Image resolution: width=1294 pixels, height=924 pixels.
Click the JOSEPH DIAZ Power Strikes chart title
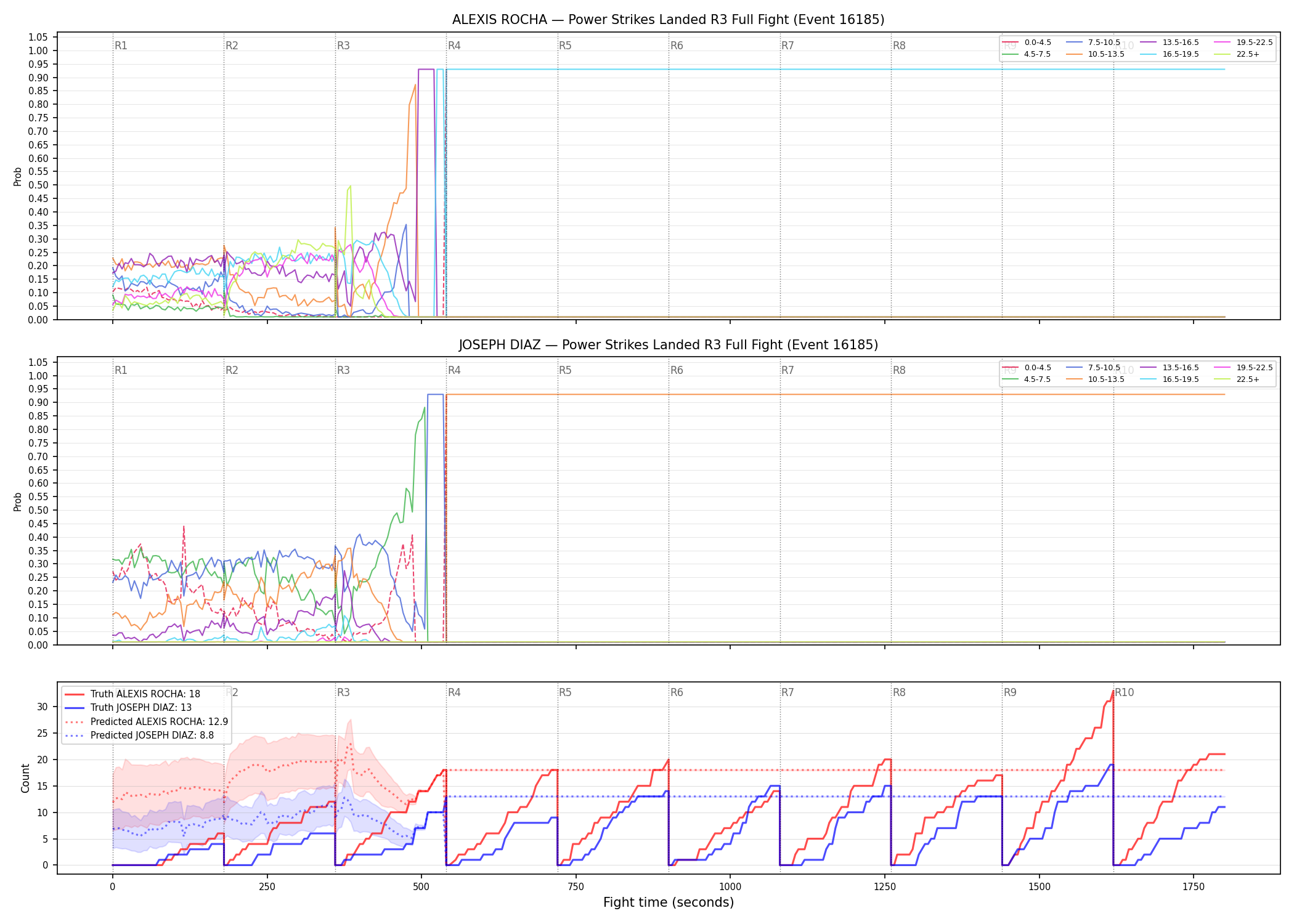[668, 345]
